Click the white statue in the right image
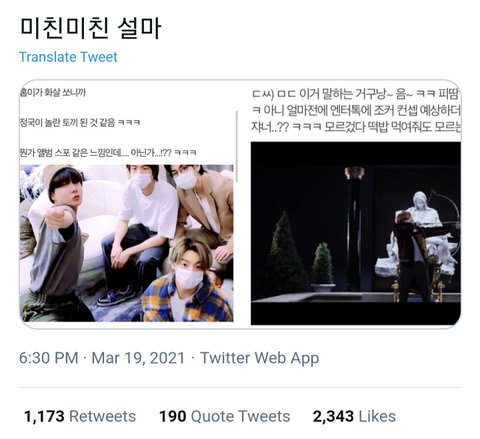Image resolution: width=480 pixels, height=439 pixels. (x=430, y=233)
